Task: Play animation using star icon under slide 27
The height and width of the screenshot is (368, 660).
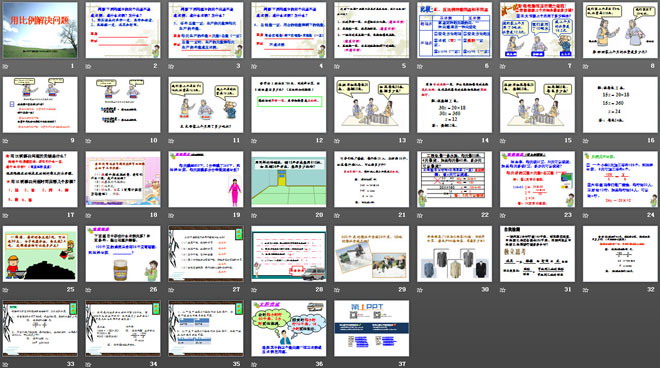Action: click(x=171, y=290)
